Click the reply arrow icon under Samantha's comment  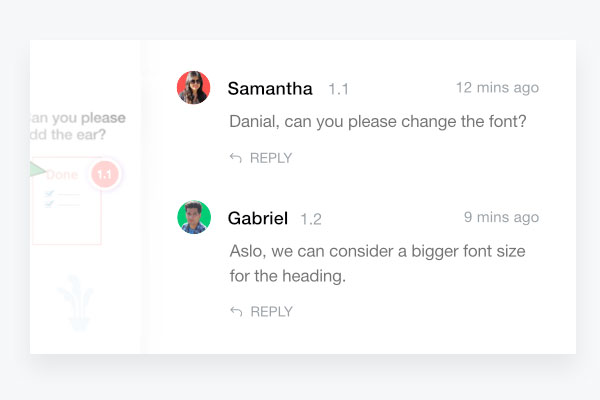[x=236, y=158]
